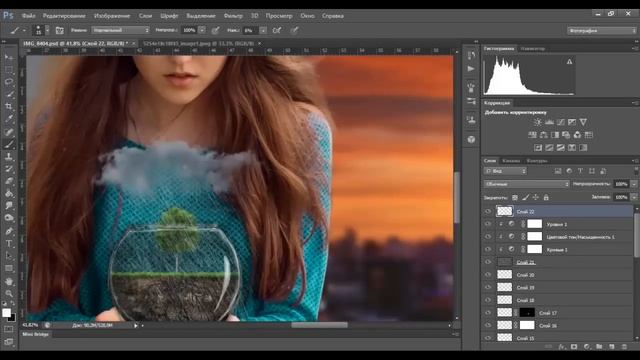
Task: Click the foreground color swatch
Action: (6, 313)
